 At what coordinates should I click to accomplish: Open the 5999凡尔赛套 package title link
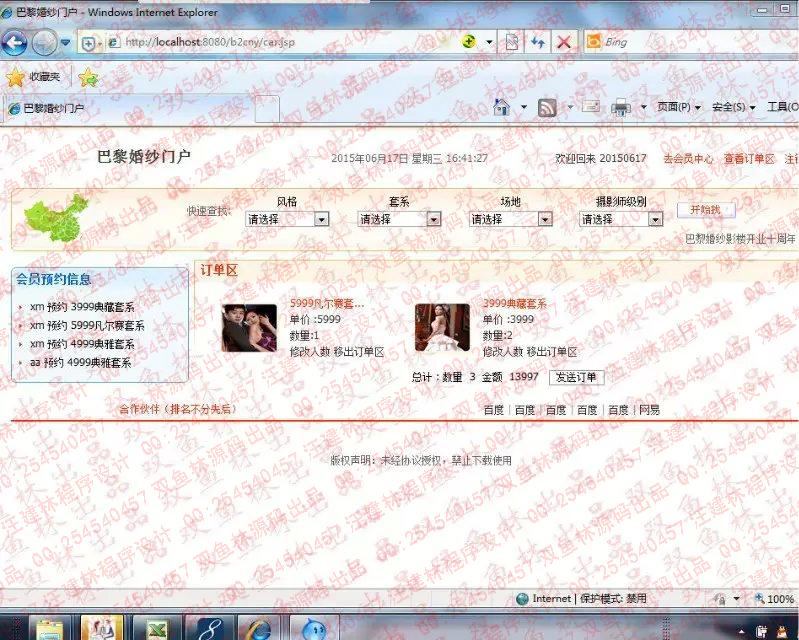(x=327, y=304)
